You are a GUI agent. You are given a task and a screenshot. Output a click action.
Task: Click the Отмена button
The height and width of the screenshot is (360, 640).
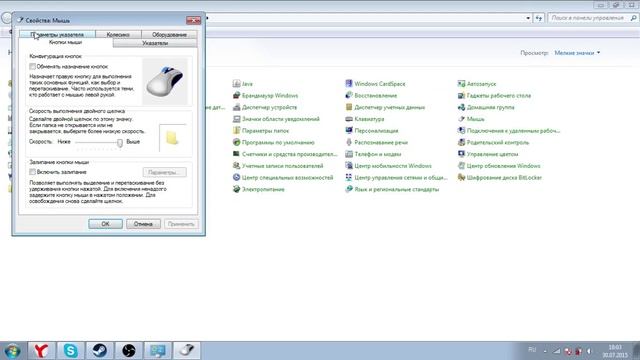tap(143, 224)
